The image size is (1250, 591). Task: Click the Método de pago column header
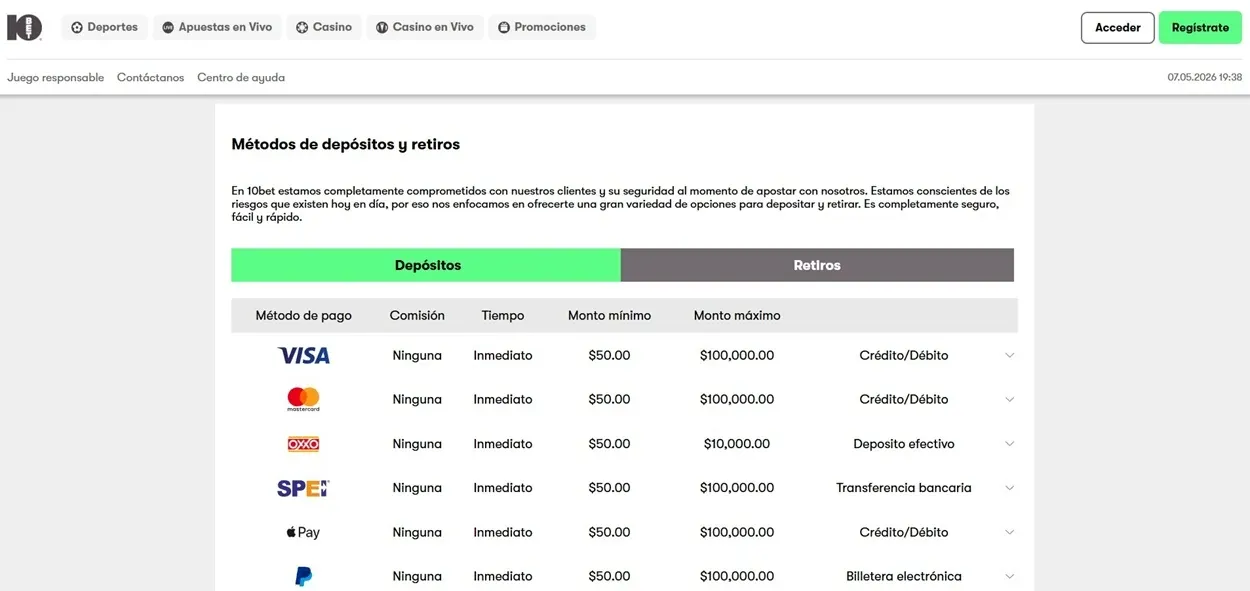pos(304,315)
